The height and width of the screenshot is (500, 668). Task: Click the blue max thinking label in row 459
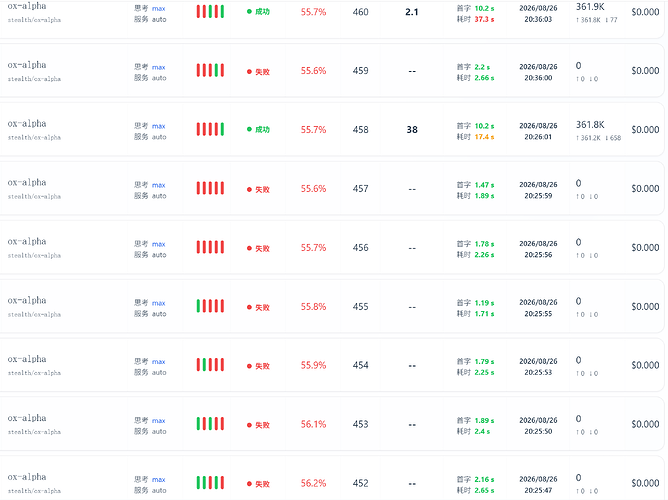(158, 67)
